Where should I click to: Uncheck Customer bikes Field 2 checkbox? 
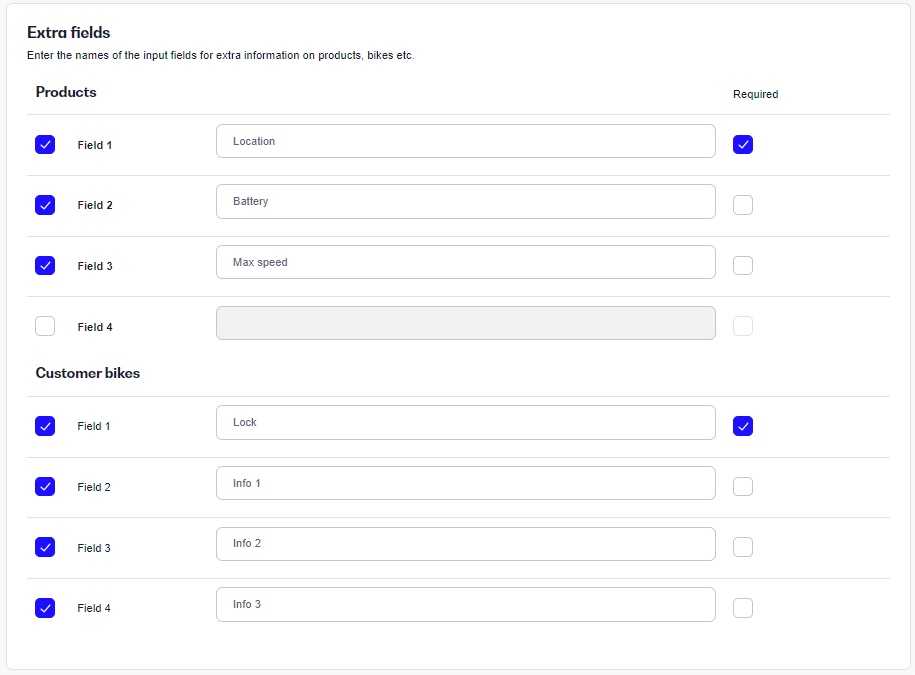coord(45,487)
